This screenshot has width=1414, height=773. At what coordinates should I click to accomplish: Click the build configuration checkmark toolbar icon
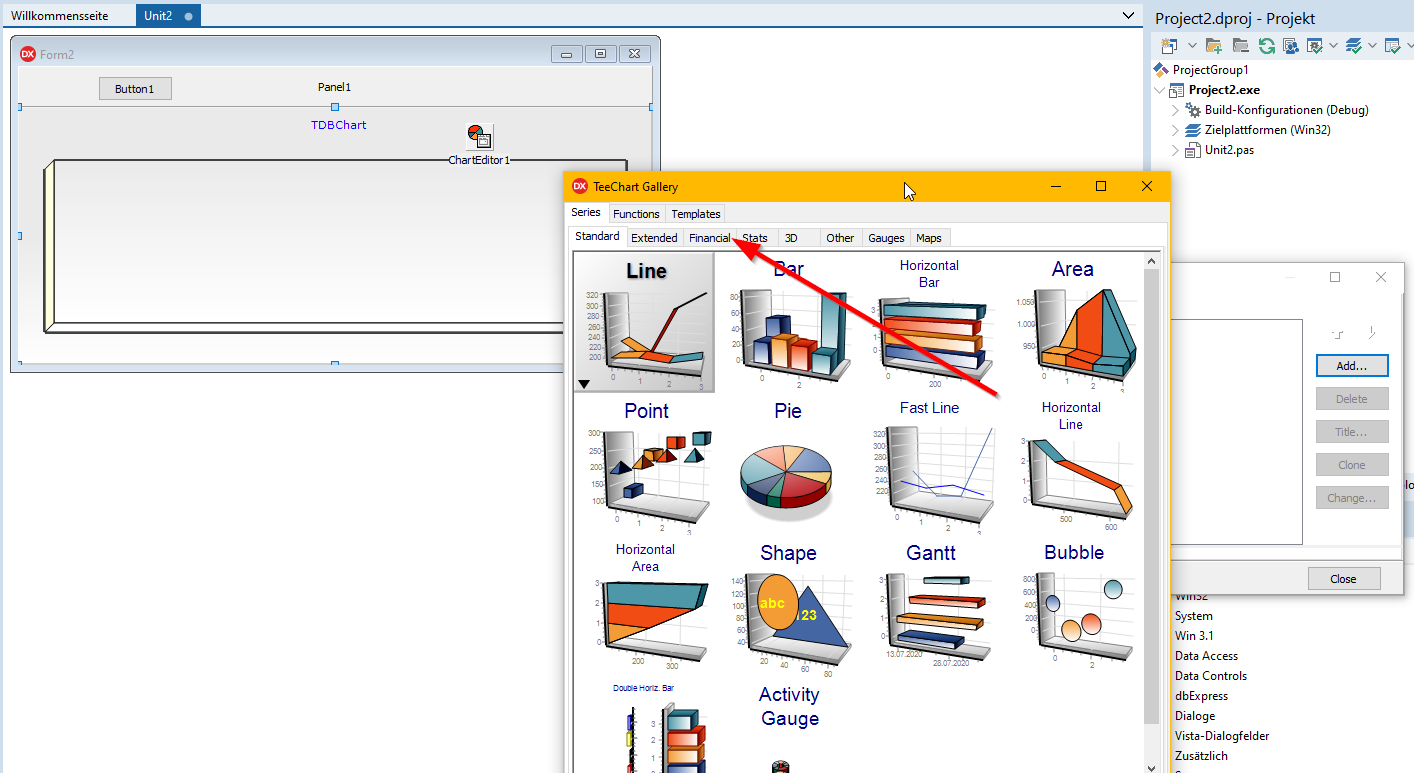(x=1315, y=46)
